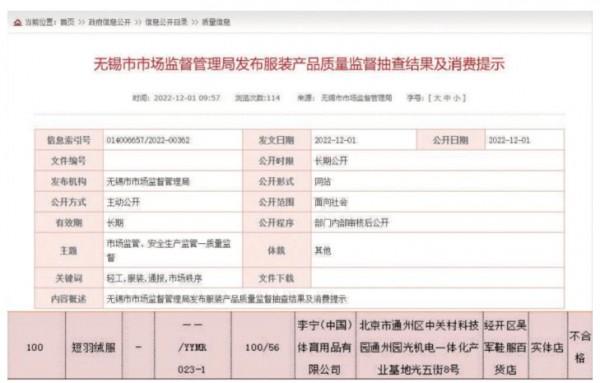Click the 网站 value cell
This screenshot has height=383, width=600.
click(437, 181)
